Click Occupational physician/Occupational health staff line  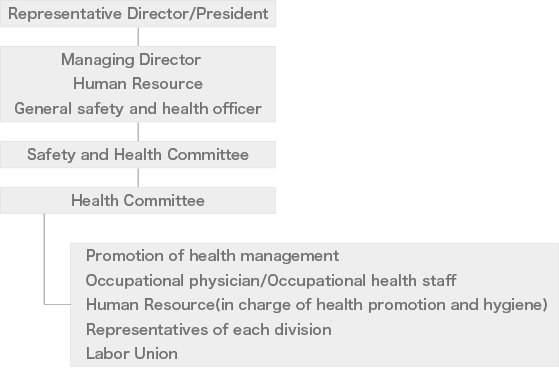(271, 281)
